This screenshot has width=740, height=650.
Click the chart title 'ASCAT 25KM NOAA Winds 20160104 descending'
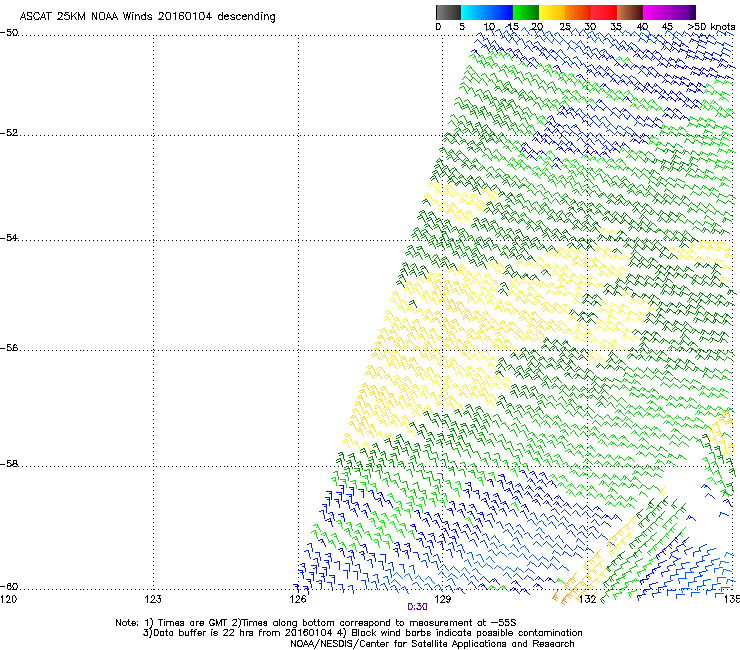pos(148,16)
